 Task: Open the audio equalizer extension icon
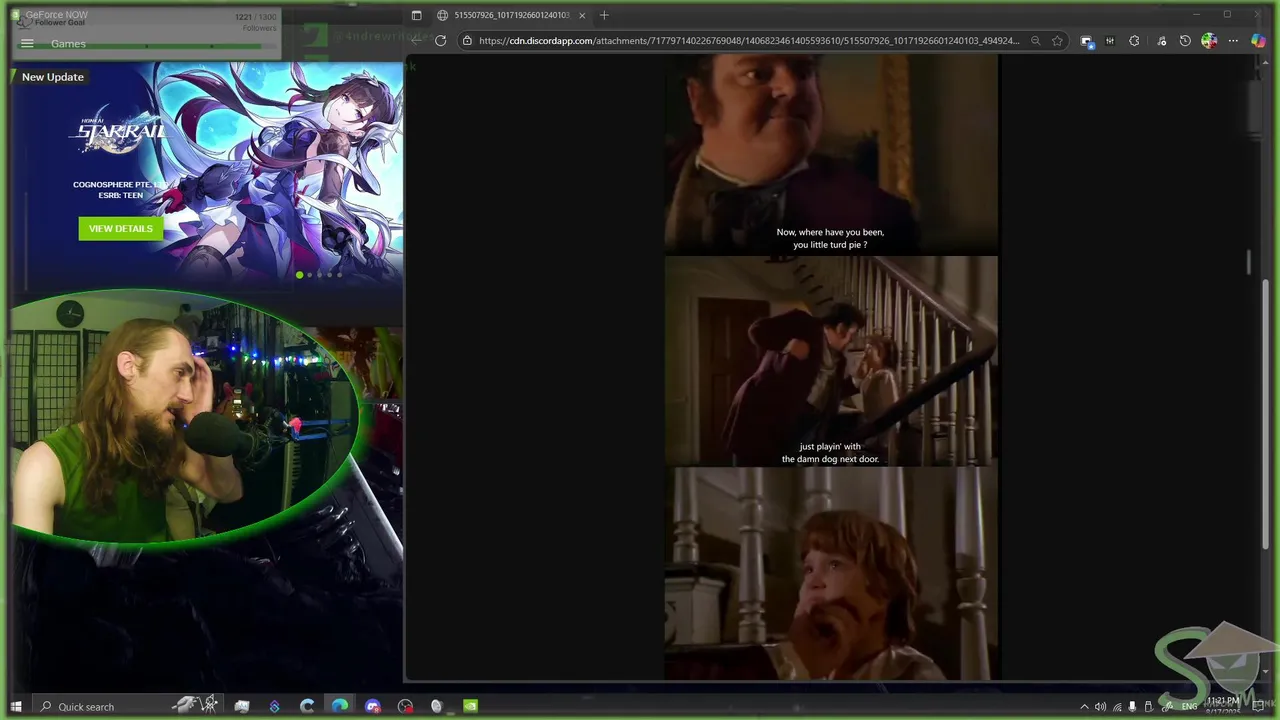(1110, 41)
